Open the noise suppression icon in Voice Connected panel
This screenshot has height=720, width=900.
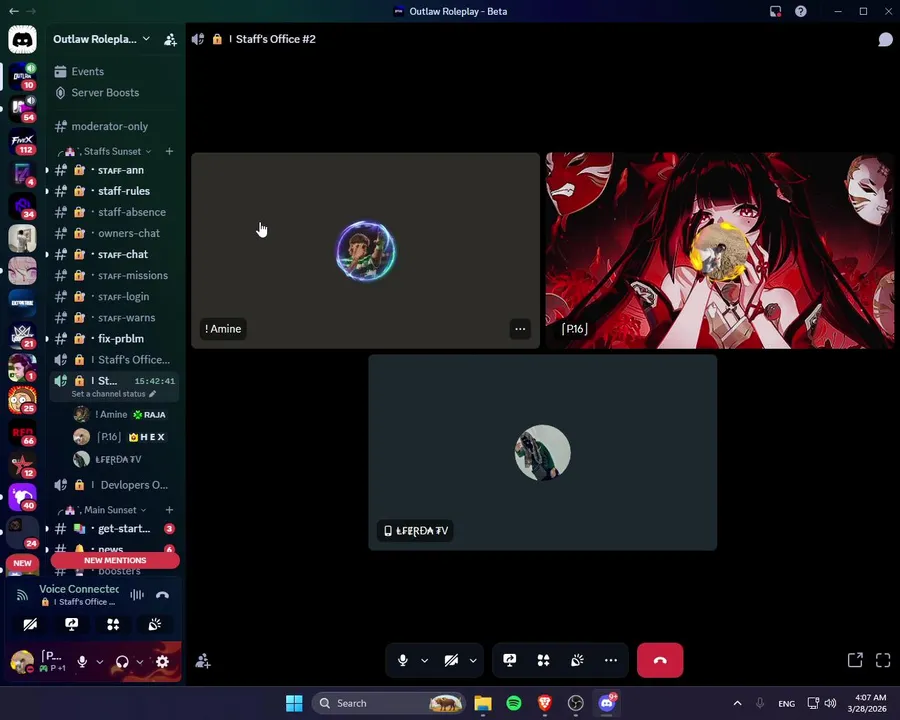(x=137, y=595)
